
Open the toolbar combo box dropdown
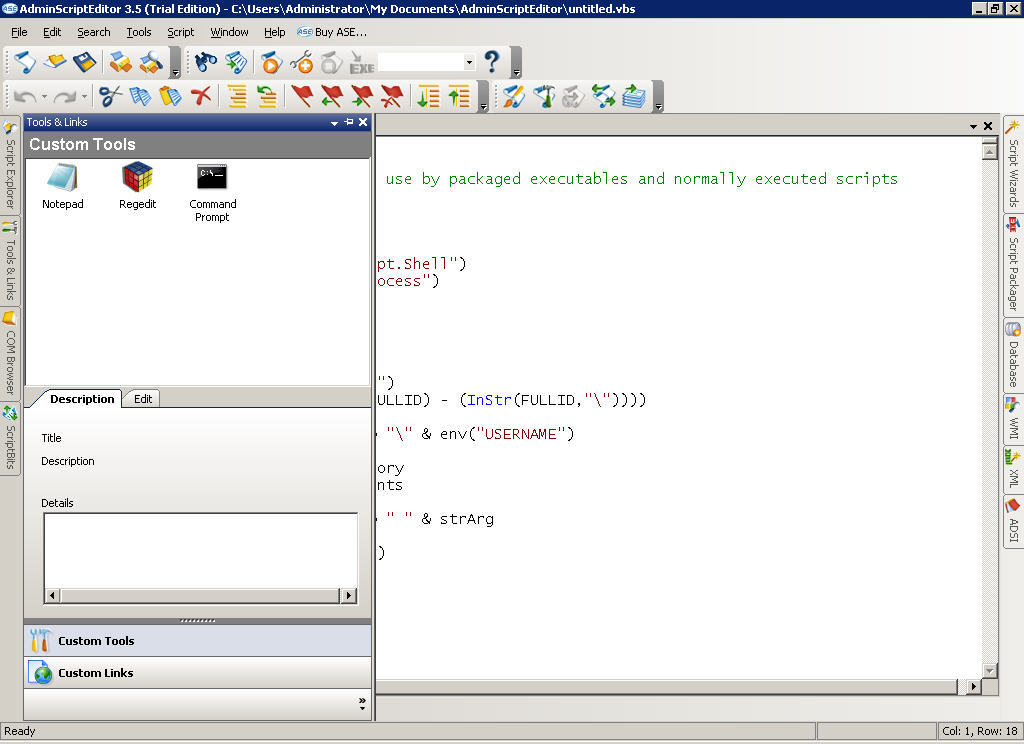469,63
